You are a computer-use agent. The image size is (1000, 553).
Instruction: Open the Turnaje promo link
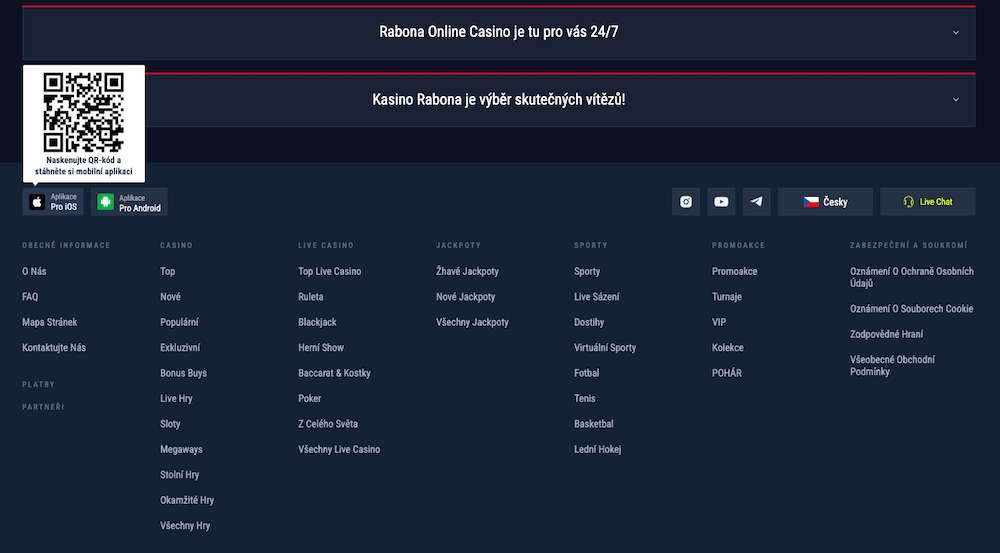726,297
